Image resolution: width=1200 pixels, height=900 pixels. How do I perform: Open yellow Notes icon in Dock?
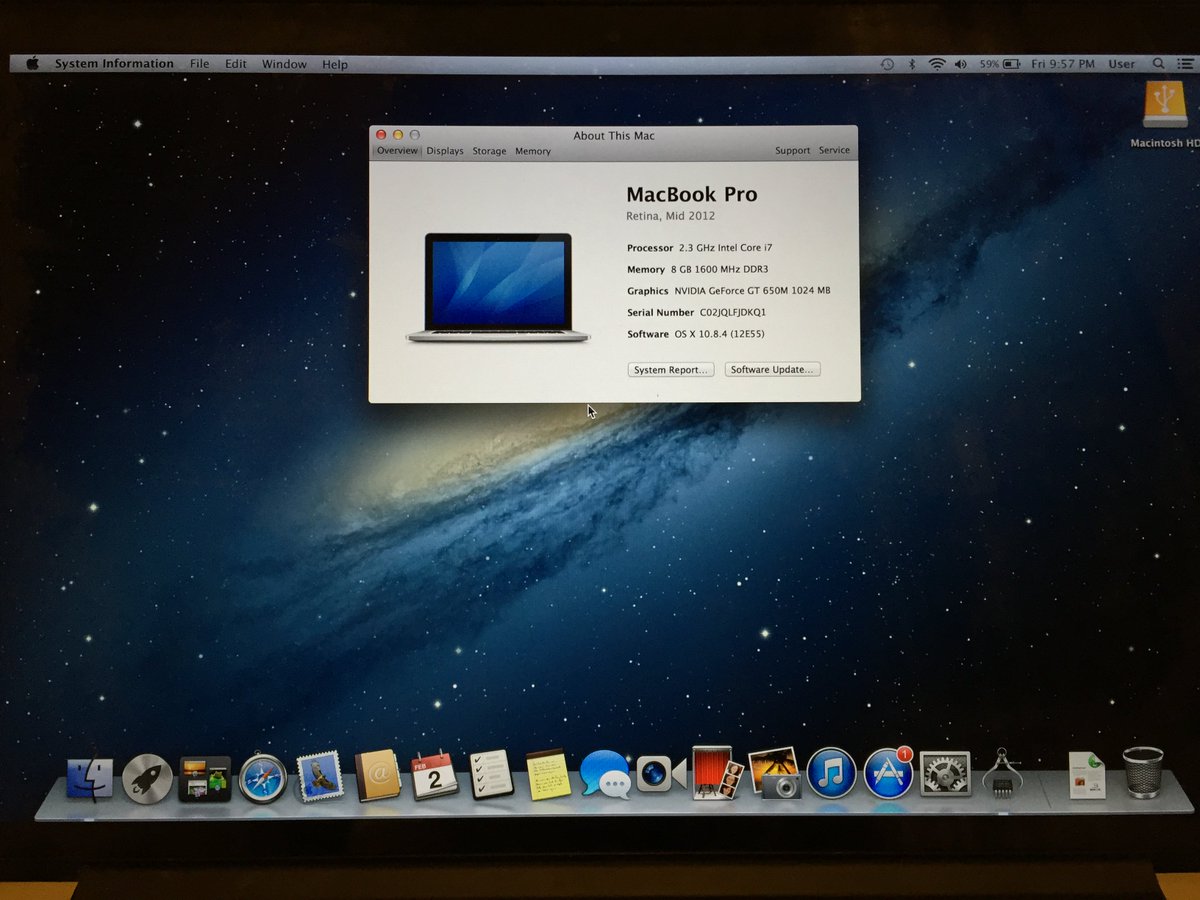pos(548,775)
